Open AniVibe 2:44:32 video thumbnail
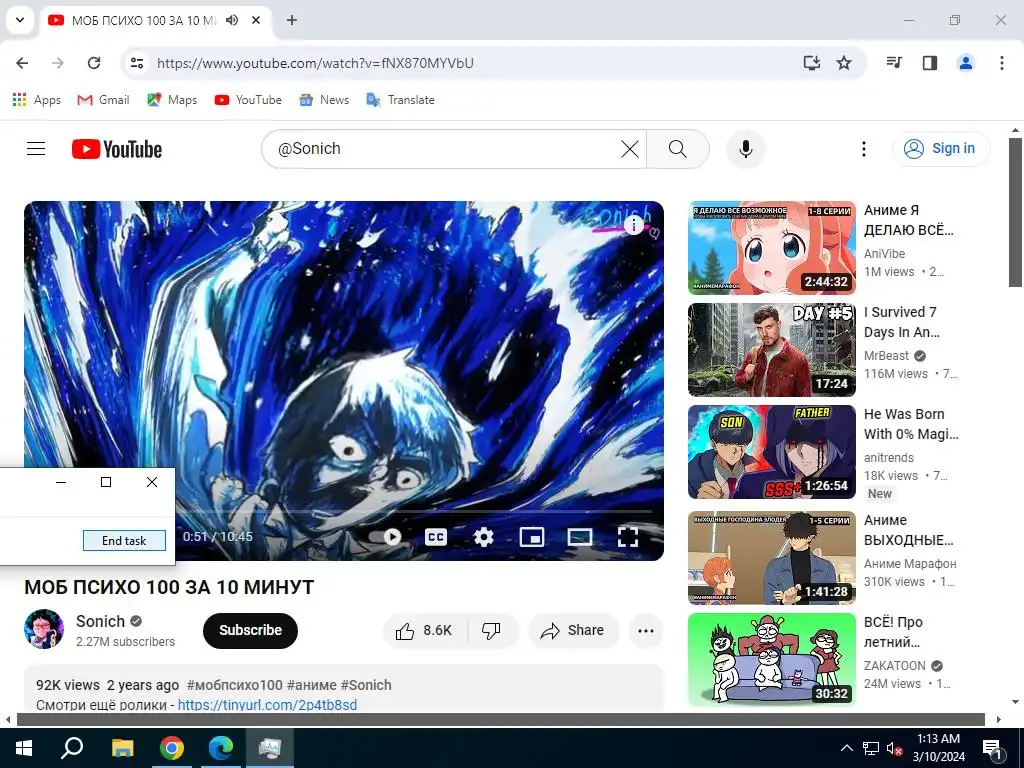The width and height of the screenshot is (1024, 768). 771,248
